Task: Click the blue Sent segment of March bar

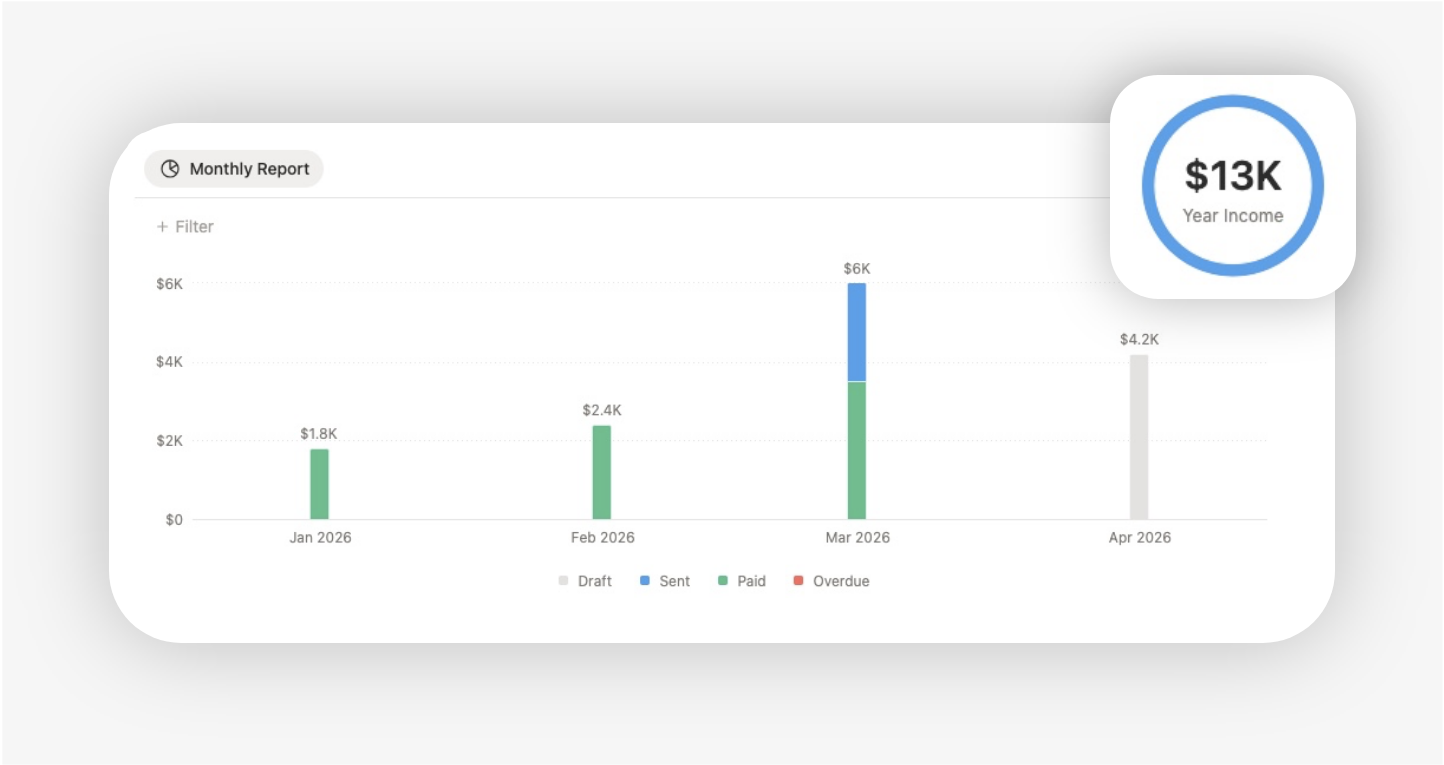Action: pos(857,332)
